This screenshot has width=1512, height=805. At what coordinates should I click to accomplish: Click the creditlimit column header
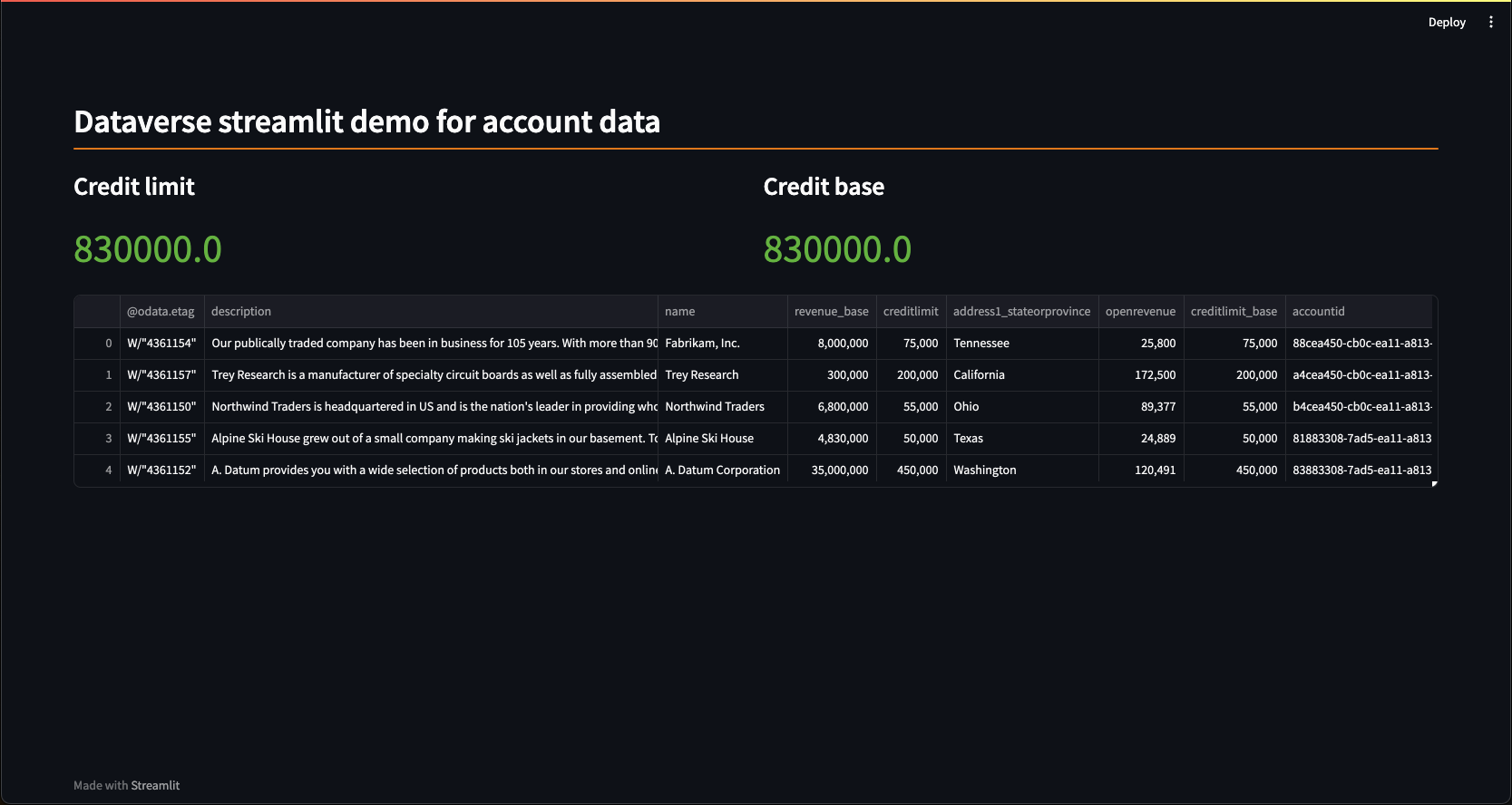pyautogui.click(x=911, y=311)
